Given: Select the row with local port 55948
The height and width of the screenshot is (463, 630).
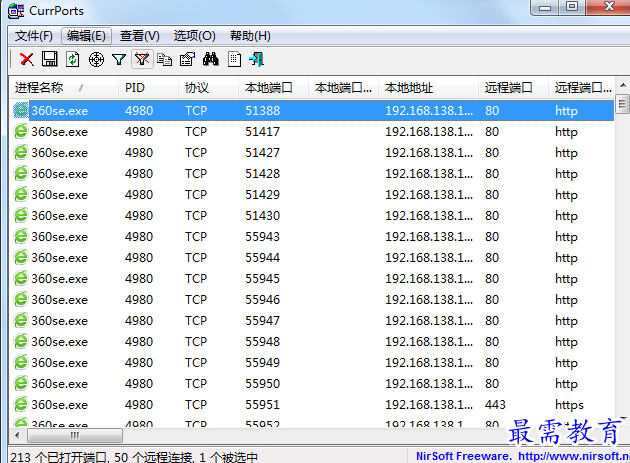Looking at the screenshot, I should 312,341.
